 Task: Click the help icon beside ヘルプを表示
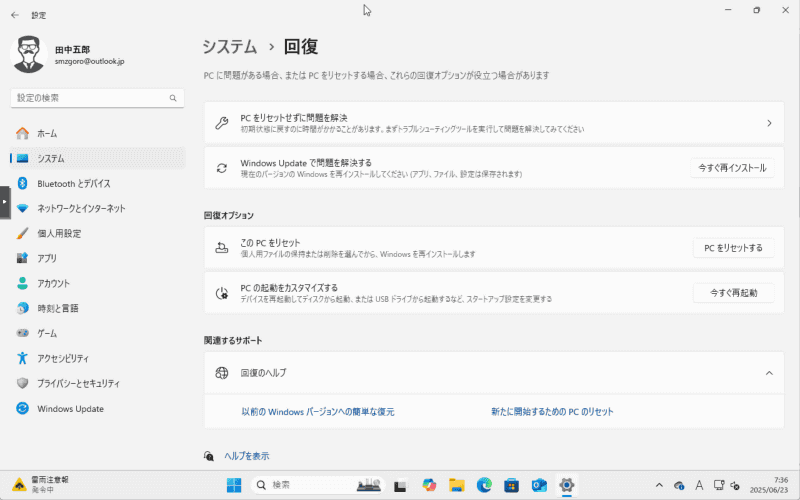coord(209,456)
